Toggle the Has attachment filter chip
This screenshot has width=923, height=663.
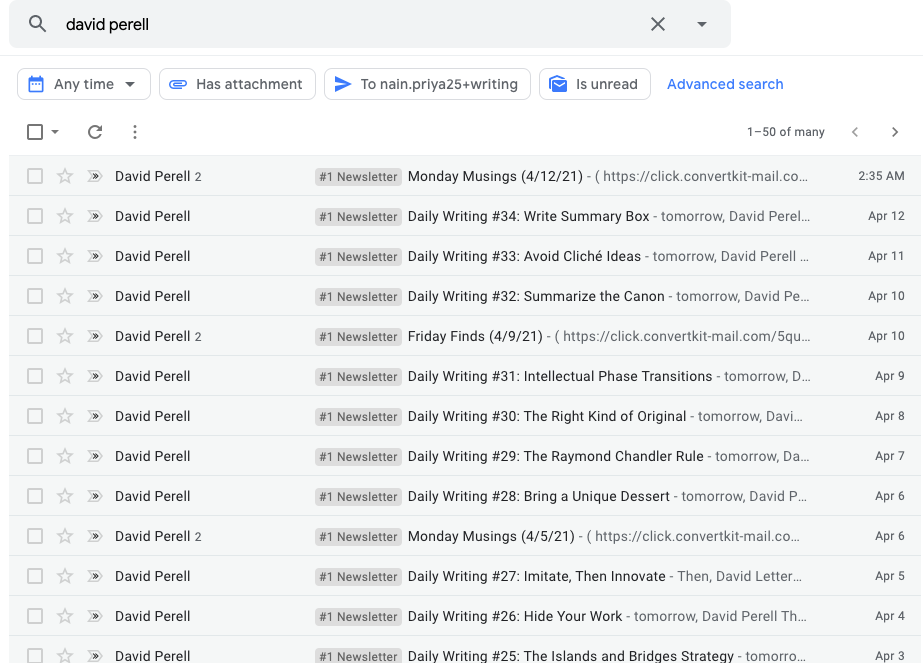tap(237, 84)
